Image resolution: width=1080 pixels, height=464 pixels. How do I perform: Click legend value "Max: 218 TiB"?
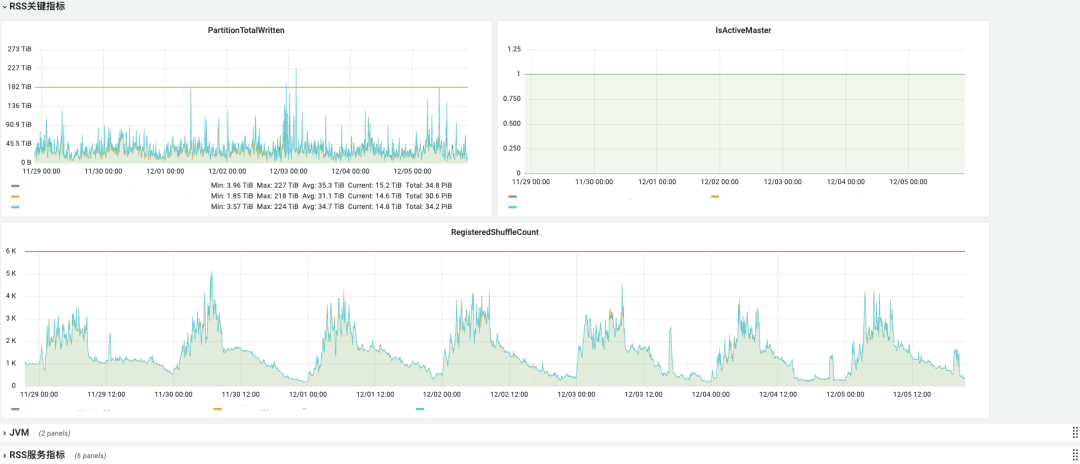[278, 196]
